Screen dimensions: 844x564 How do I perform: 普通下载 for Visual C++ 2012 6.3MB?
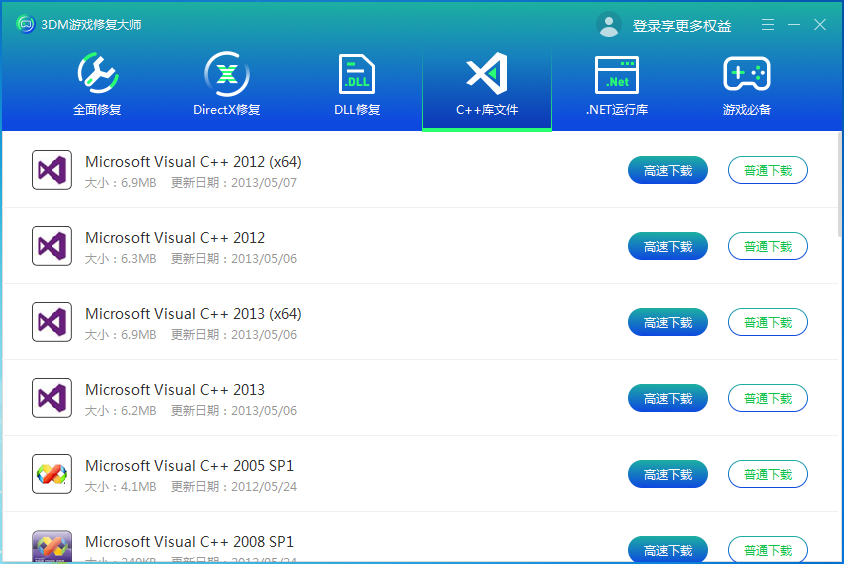pyautogui.click(x=768, y=246)
